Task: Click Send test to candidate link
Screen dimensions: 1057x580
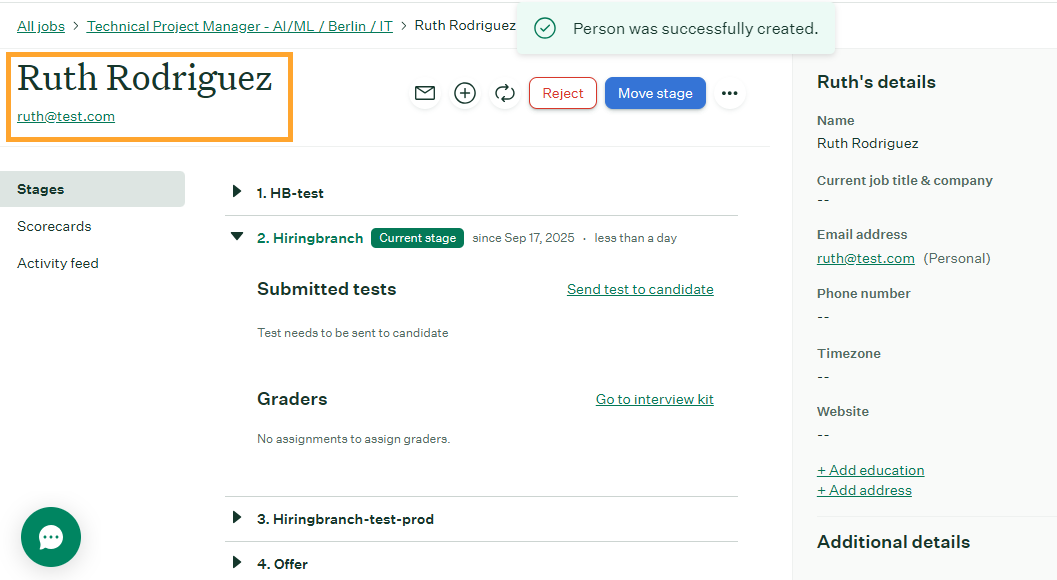Action: coord(640,289)
